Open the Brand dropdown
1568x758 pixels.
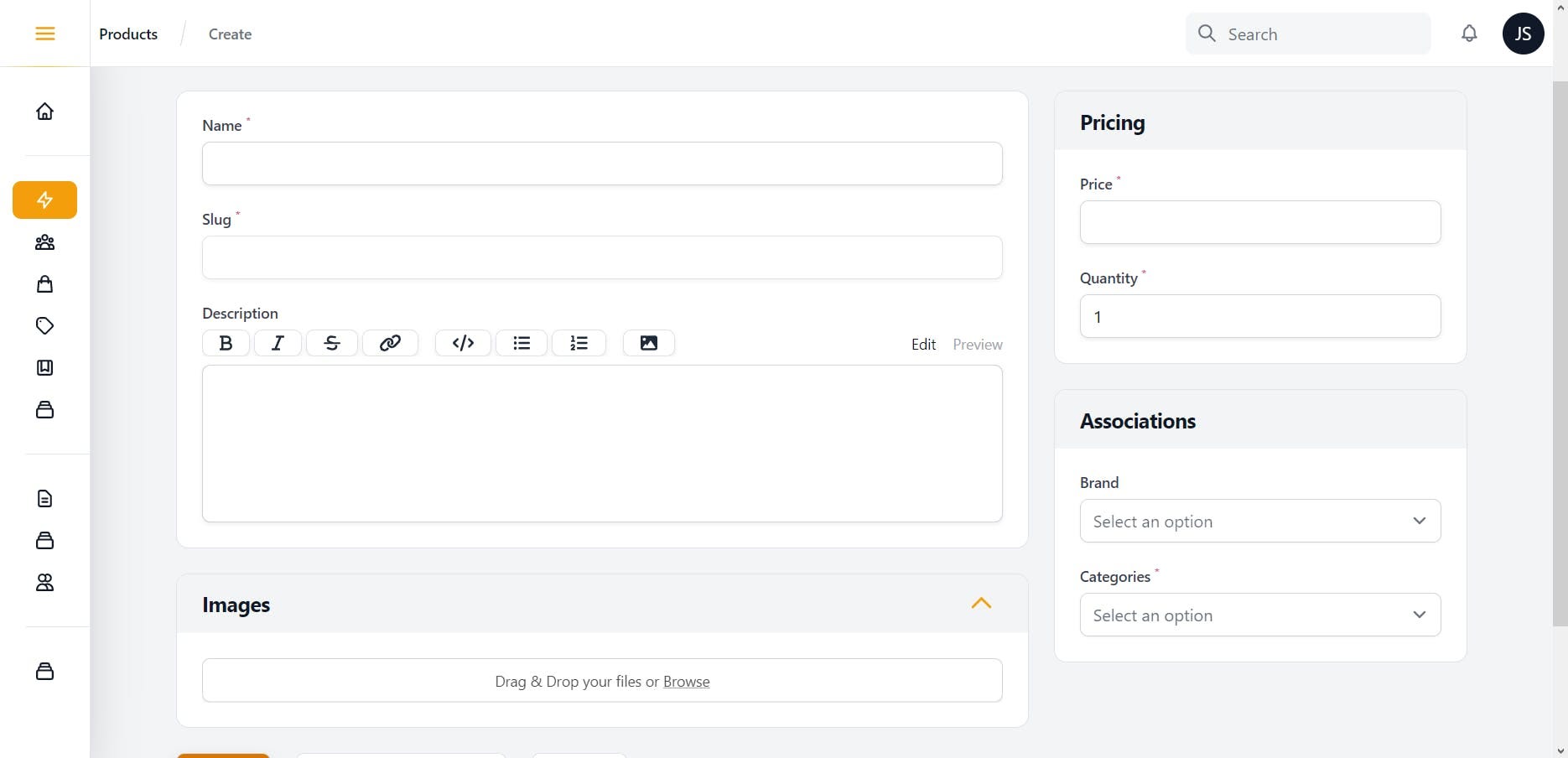tap(1260, 521)
